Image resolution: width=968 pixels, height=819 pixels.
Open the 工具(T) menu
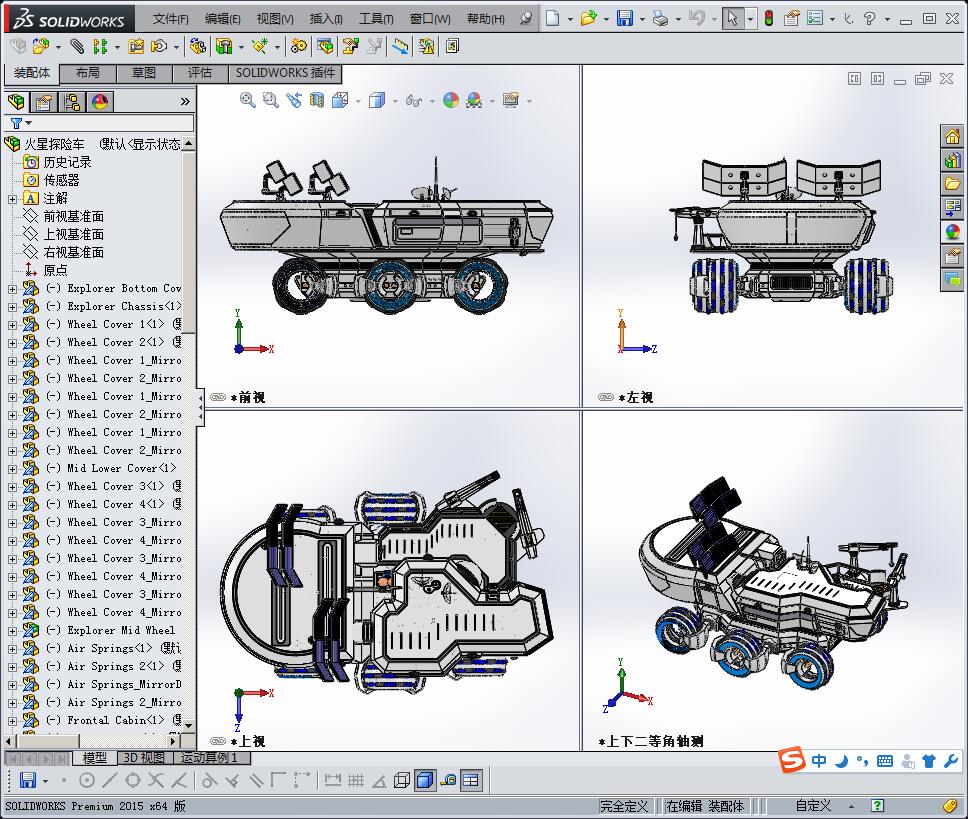coord(376,19)
